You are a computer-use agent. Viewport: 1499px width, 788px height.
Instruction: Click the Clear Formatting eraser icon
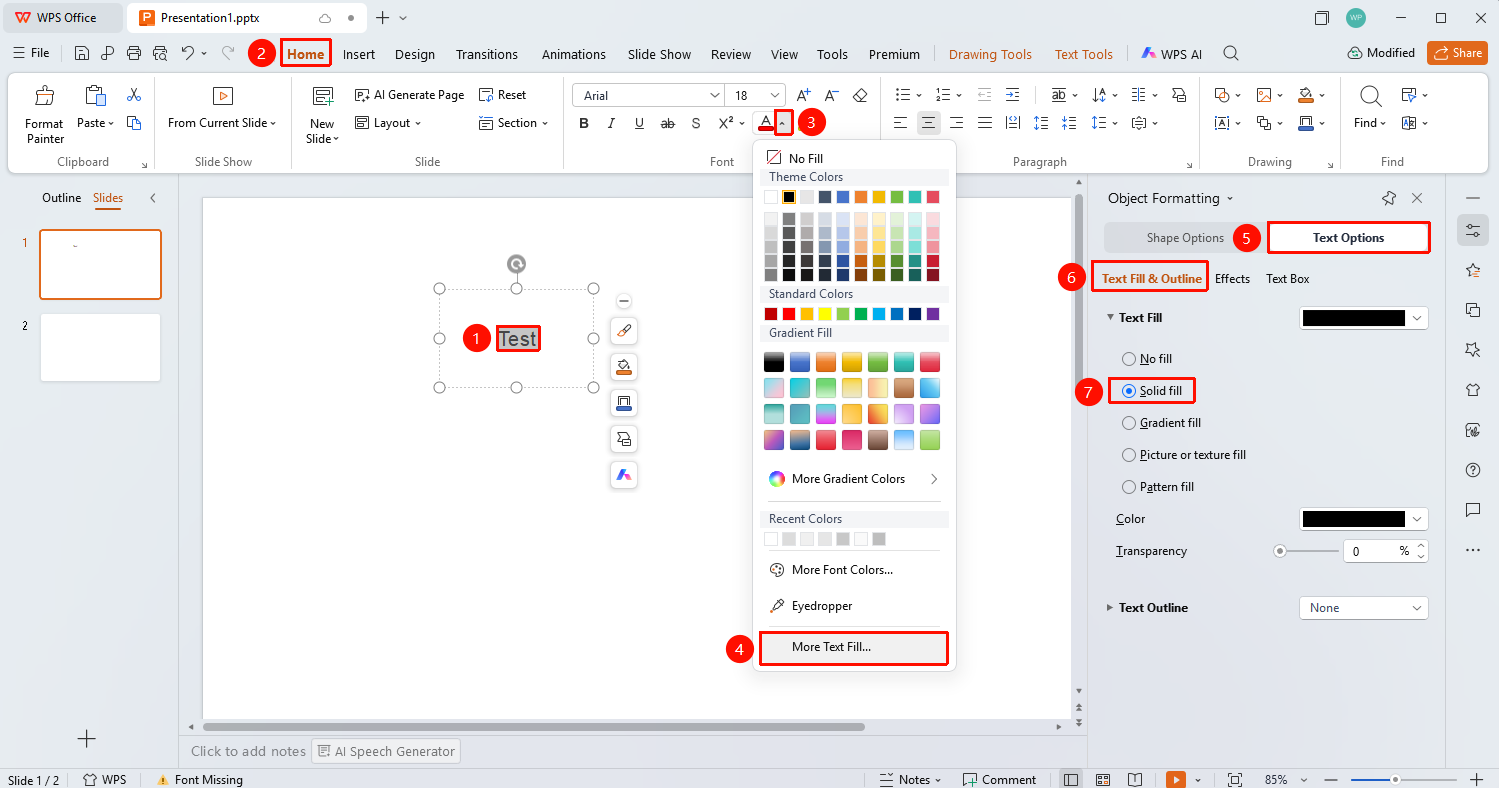pos(860,95)
